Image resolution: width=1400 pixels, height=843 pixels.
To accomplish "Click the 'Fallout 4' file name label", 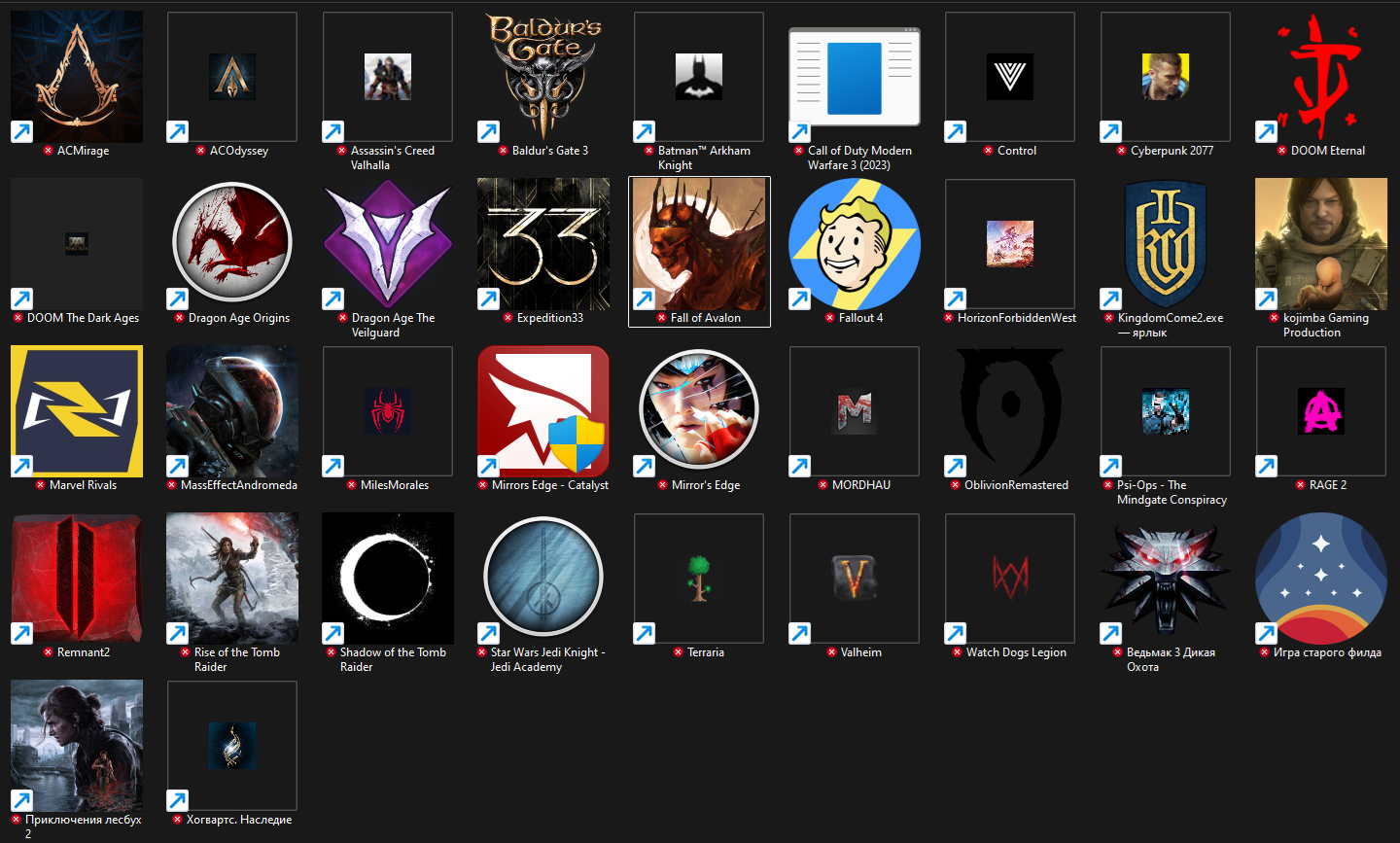I will [x=860, y=318].
